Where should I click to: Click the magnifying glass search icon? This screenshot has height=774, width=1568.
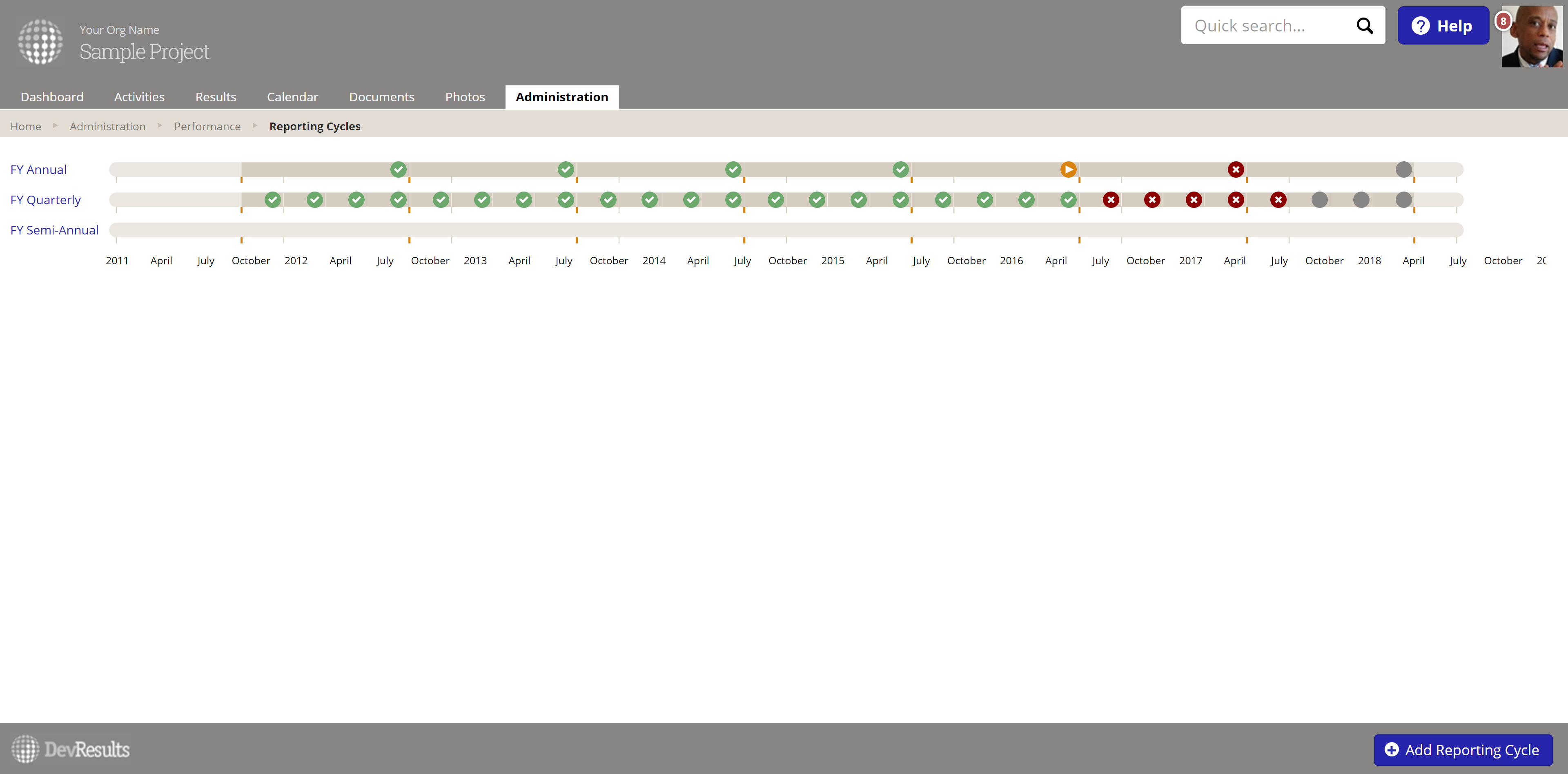point(1364,26)
